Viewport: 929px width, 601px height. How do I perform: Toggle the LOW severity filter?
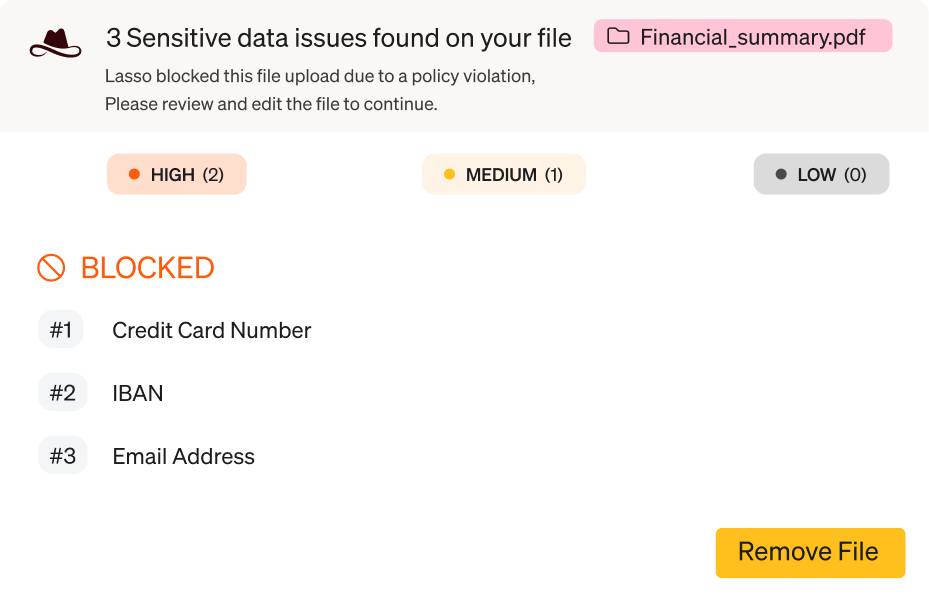[x=821, y=174]
